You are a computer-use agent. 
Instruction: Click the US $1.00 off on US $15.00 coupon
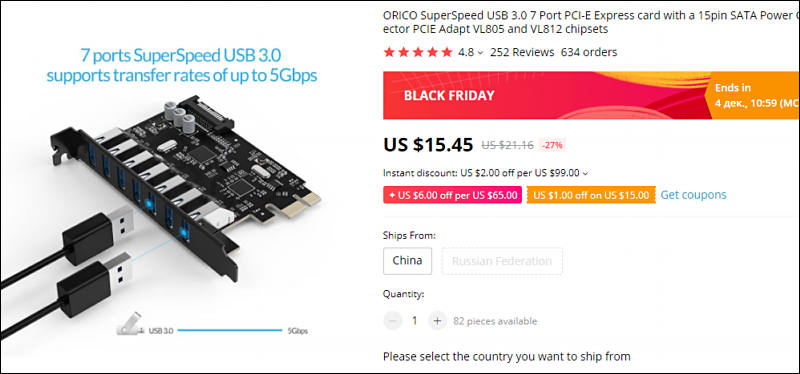coord(591,195)
